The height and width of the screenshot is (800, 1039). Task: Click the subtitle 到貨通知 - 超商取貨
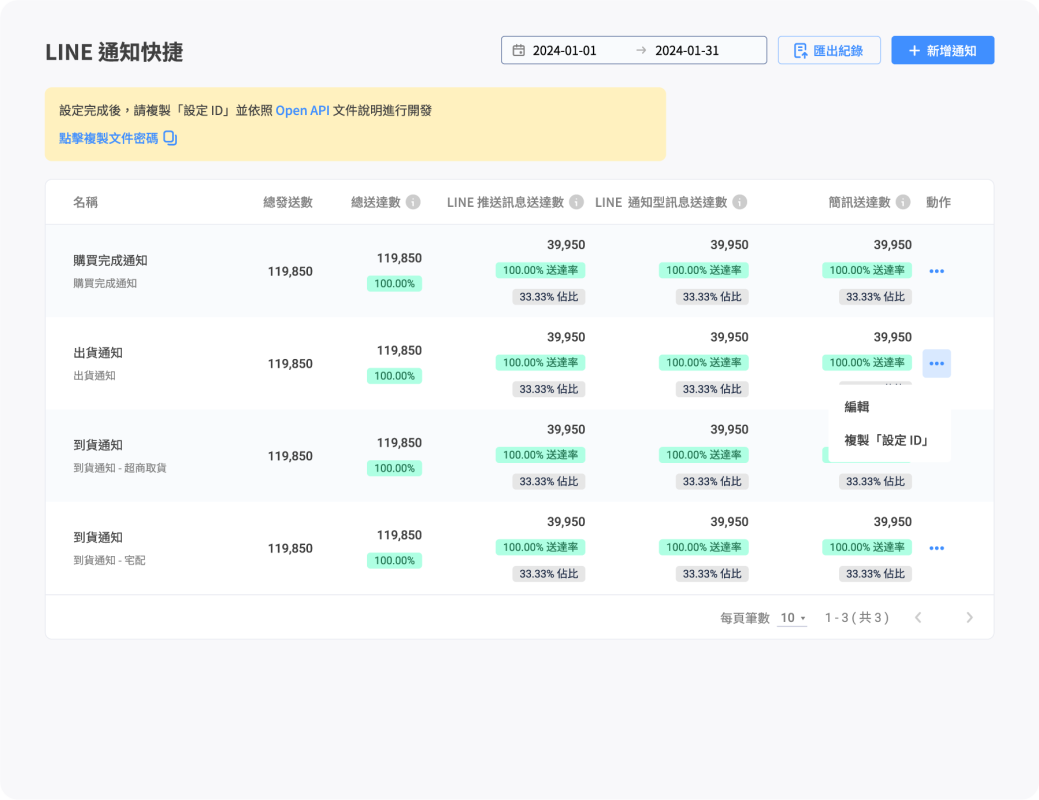tap(120, 468)
